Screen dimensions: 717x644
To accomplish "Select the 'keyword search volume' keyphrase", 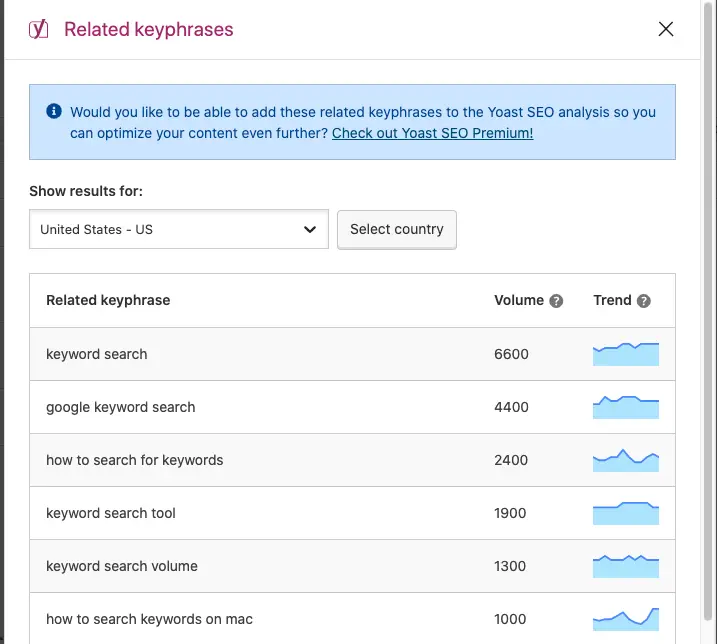I will pos(122,566).
